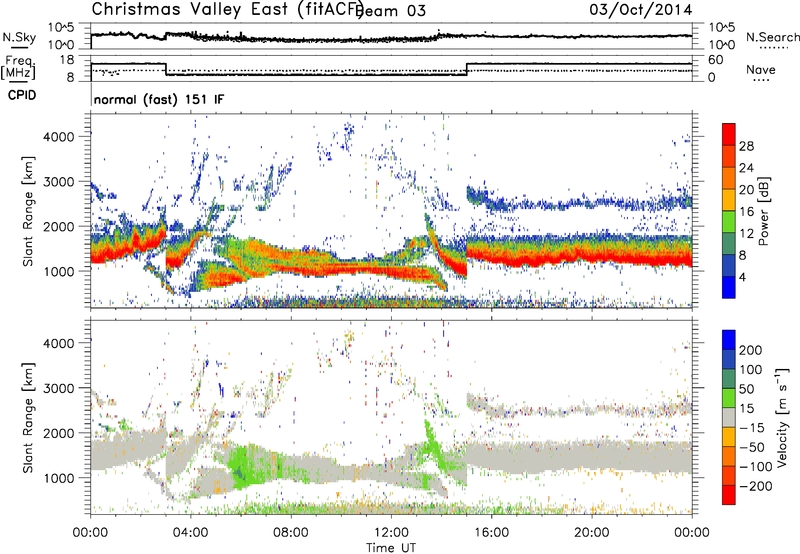Screen dimensions: 800x554
Task: Click the "N.Search" legend label
Action: point(772,37)
